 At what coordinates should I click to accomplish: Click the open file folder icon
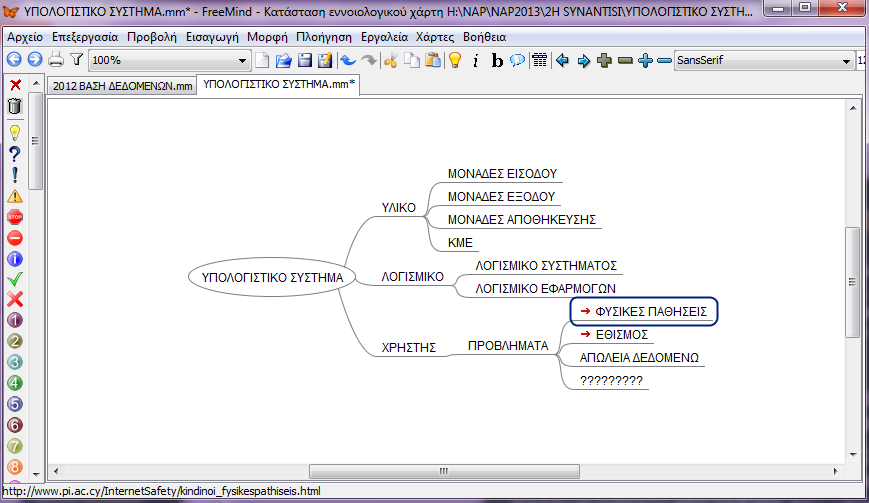point(283,60)
